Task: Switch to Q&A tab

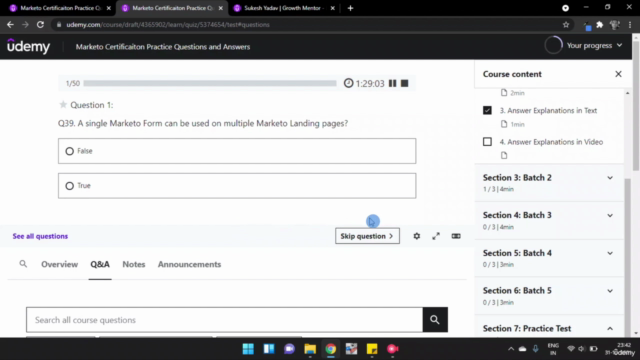Action: 100,264
